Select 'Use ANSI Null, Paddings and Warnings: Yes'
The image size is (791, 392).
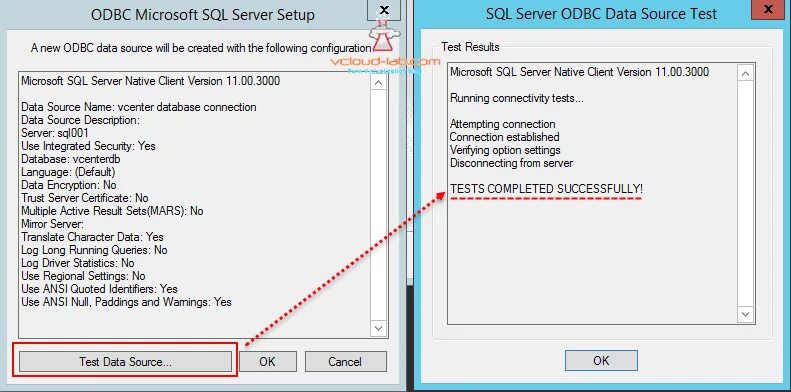point(126,302)
